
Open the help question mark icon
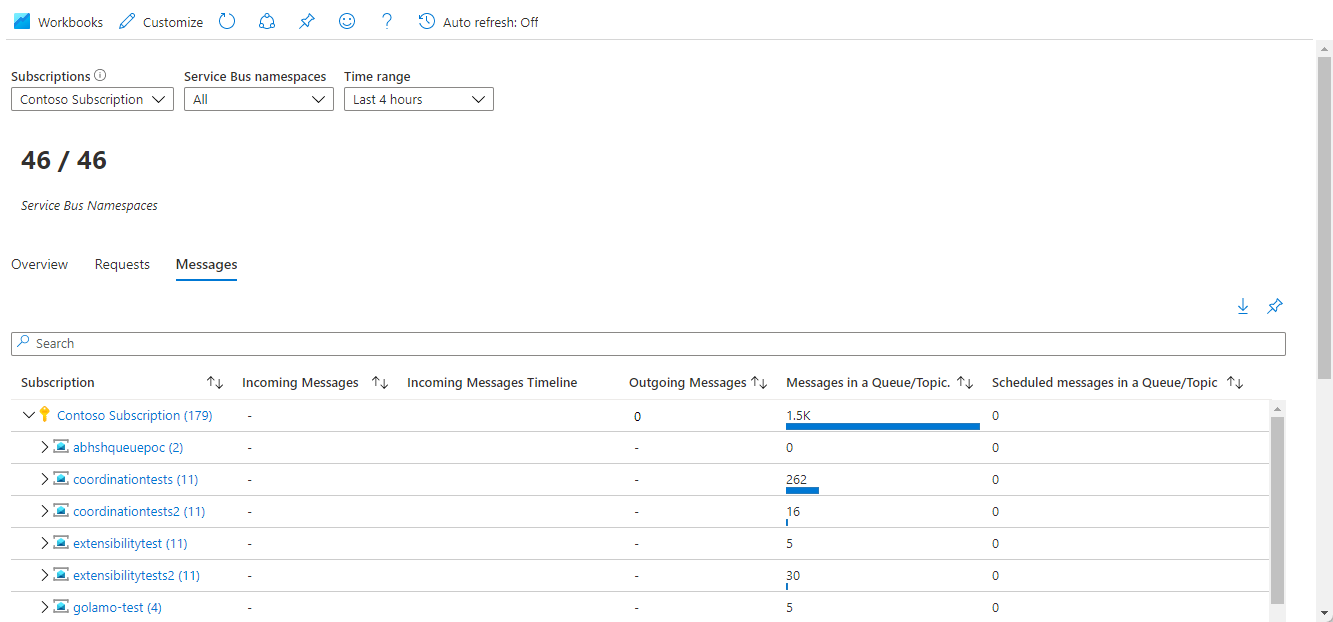coord(387,21)
